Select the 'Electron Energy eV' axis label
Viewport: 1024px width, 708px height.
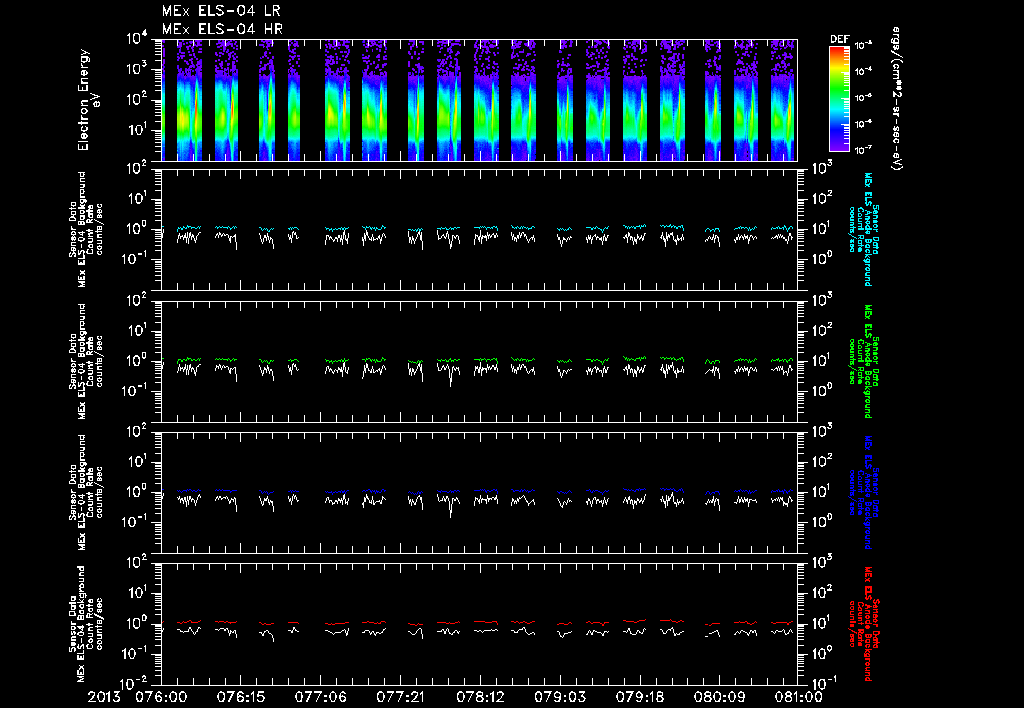pos(87,99)
